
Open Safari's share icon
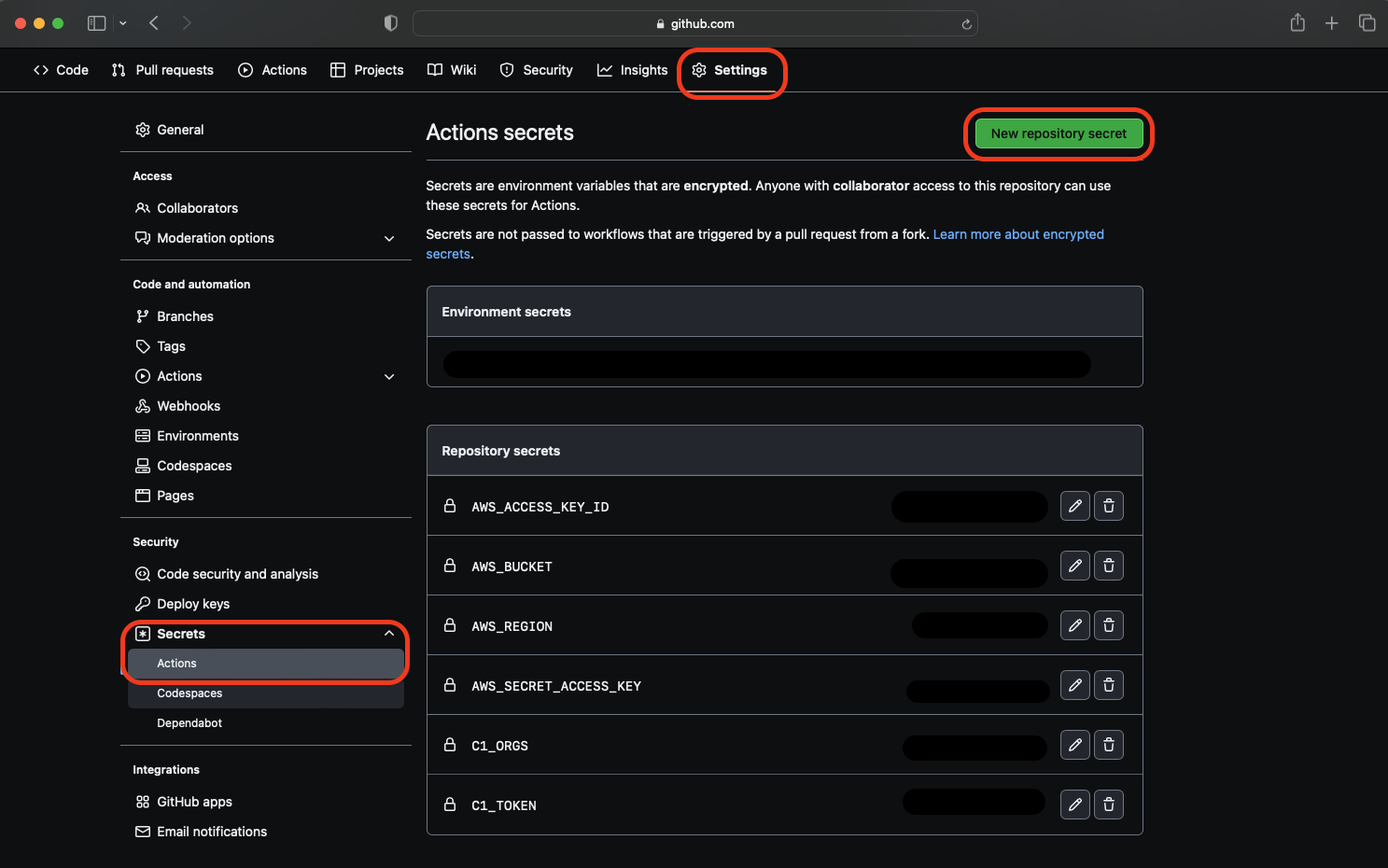[x=1297, y=23]
